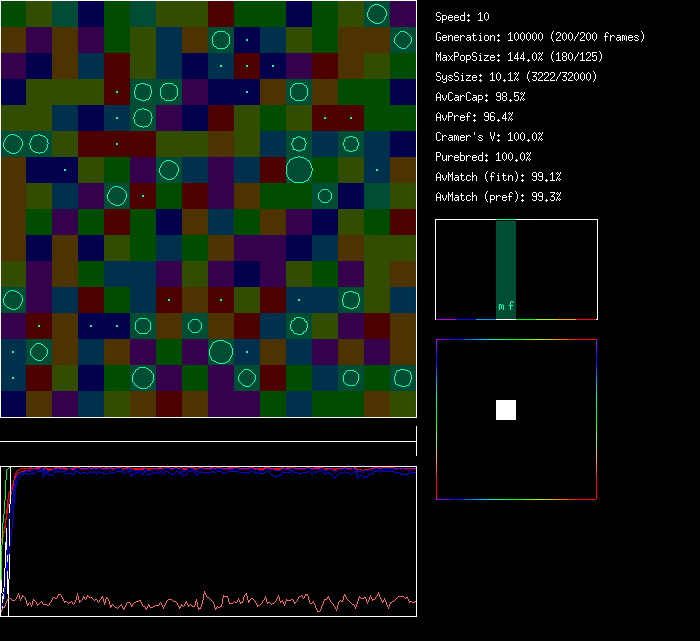This screenshot has width=700, height=641.
Task: Click the "f" label in histogram
Action: [x=511, y=307]
